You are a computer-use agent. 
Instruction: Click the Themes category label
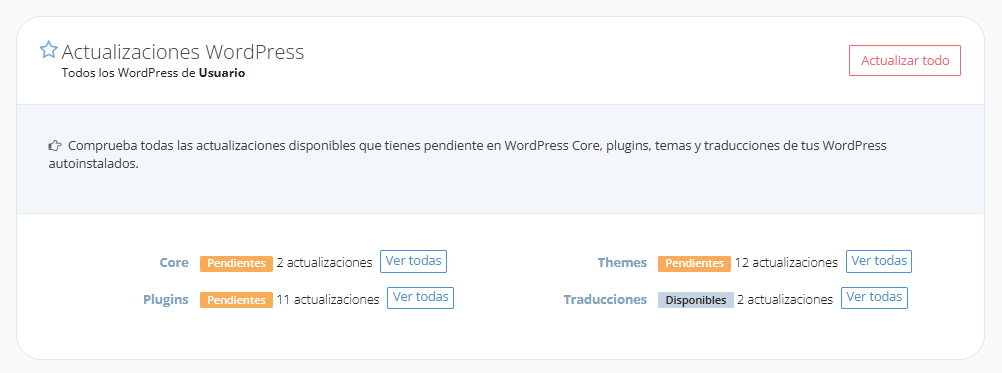[622, 263]
